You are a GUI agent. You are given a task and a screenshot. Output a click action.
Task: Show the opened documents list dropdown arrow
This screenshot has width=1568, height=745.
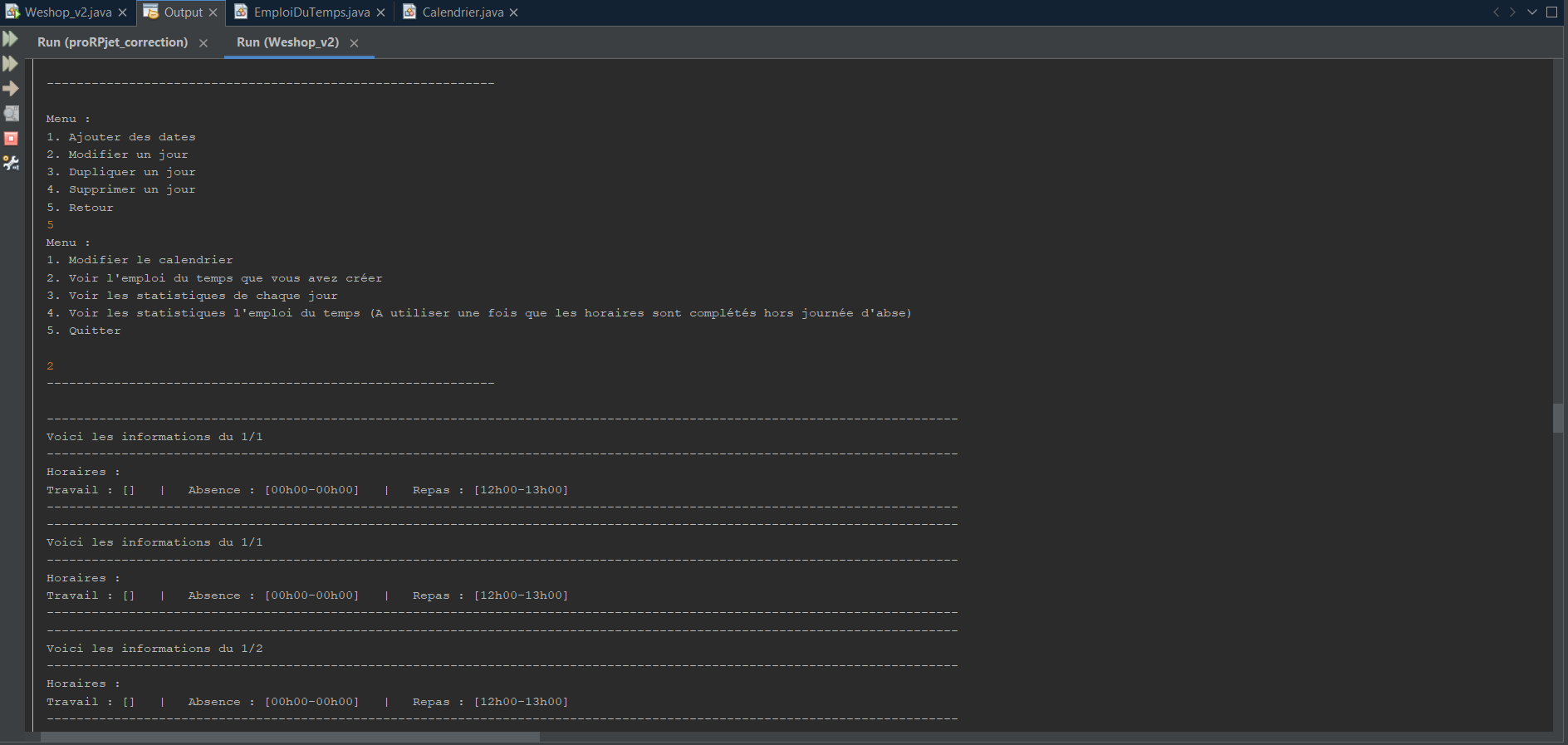pos(1532,12)
